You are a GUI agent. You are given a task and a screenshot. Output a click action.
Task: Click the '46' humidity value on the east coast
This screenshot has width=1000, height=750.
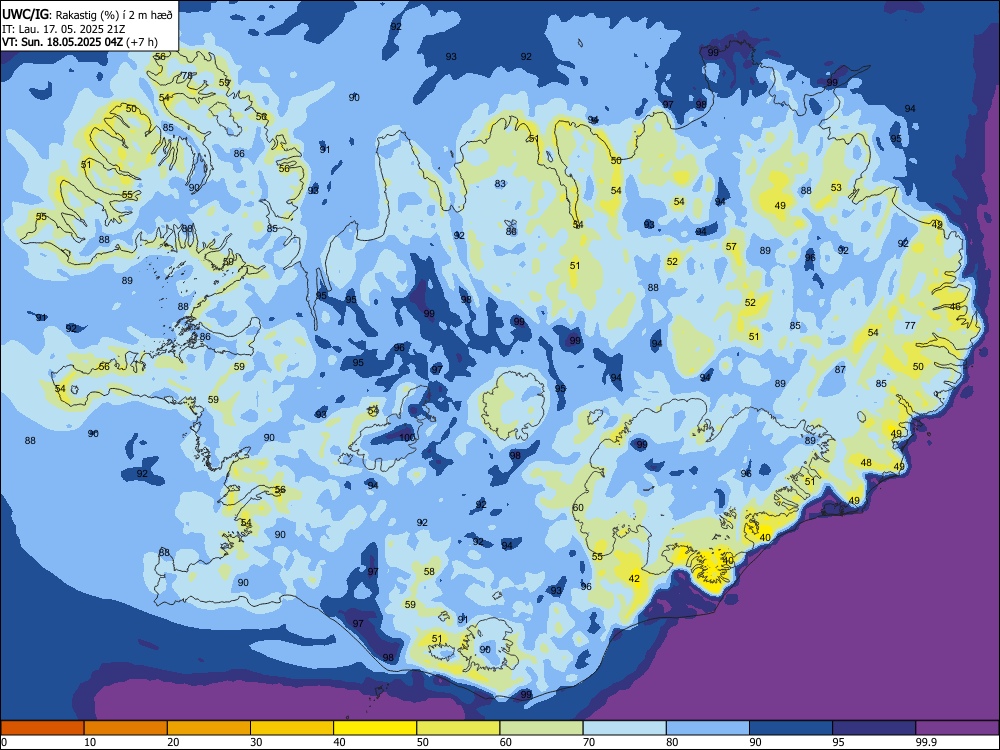pos(955,307)
